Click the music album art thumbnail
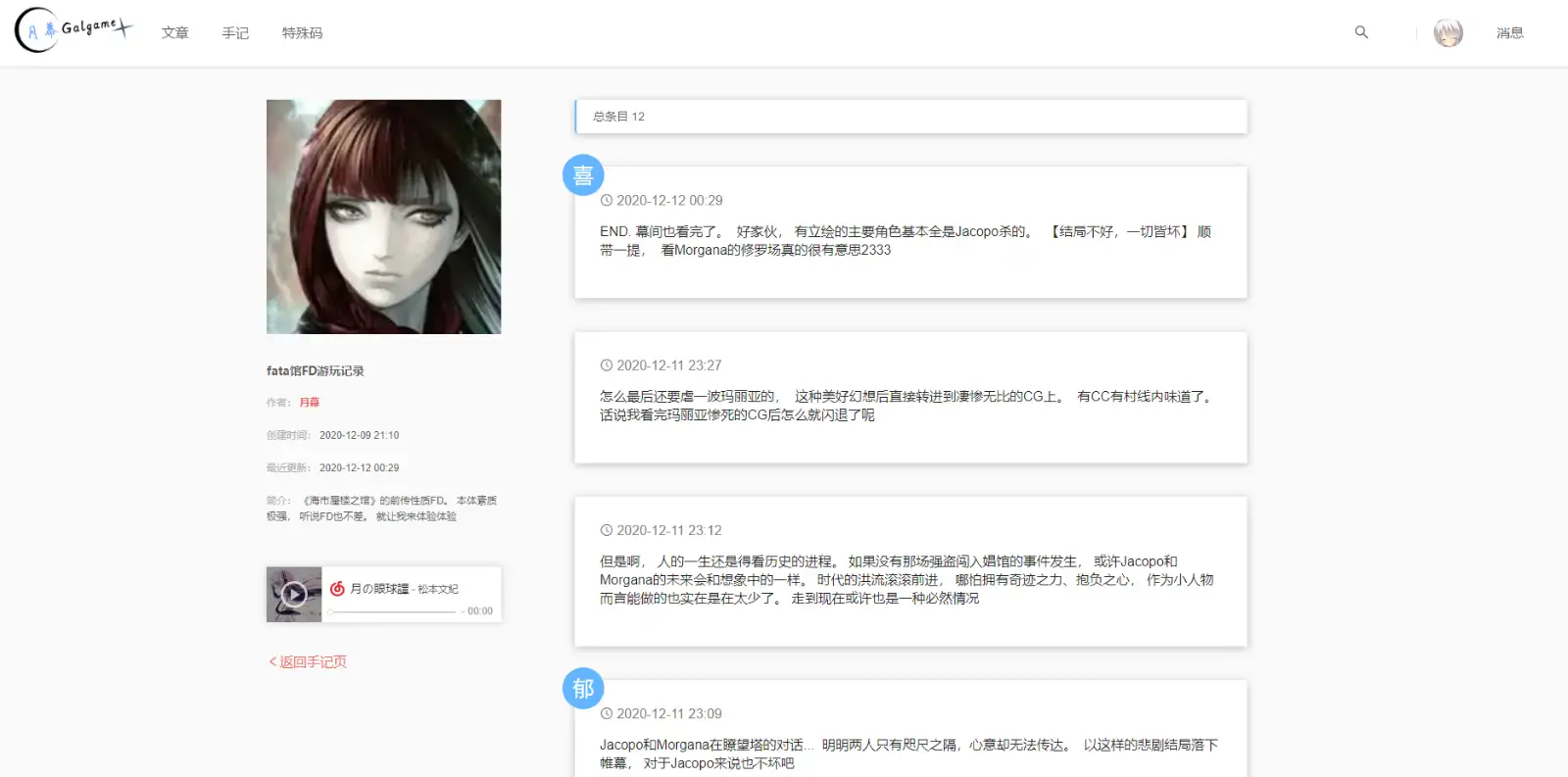Screen dimensions: 1568x777 coord(294,594)
